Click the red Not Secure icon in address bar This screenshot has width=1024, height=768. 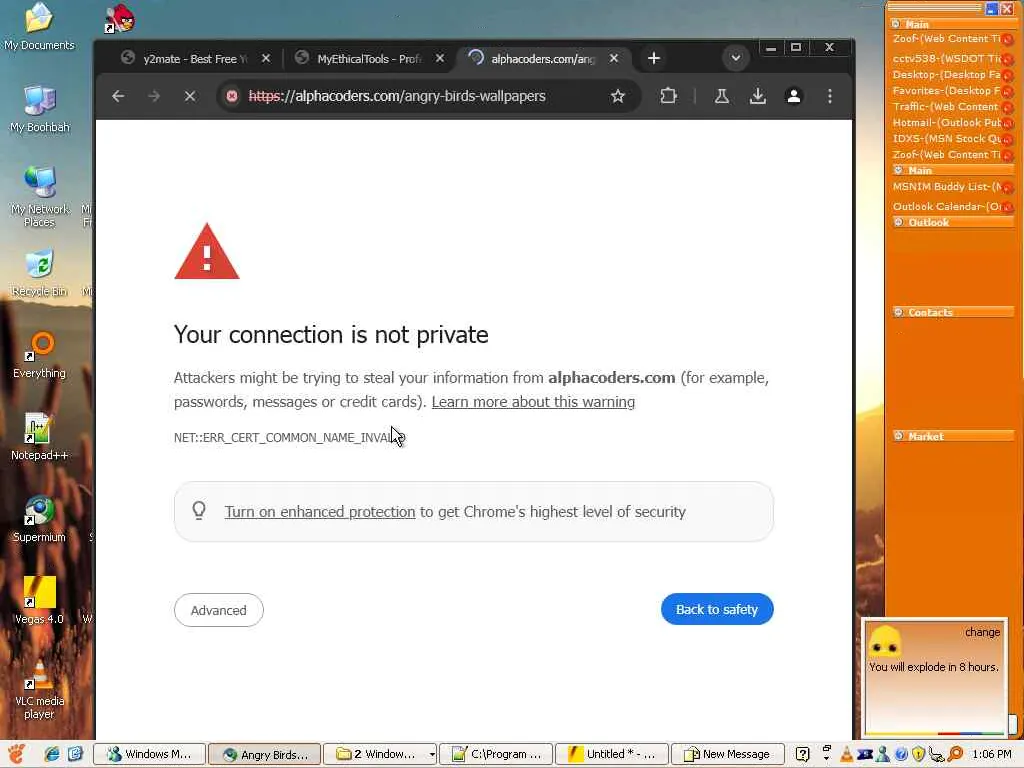[x=232, y=97]
